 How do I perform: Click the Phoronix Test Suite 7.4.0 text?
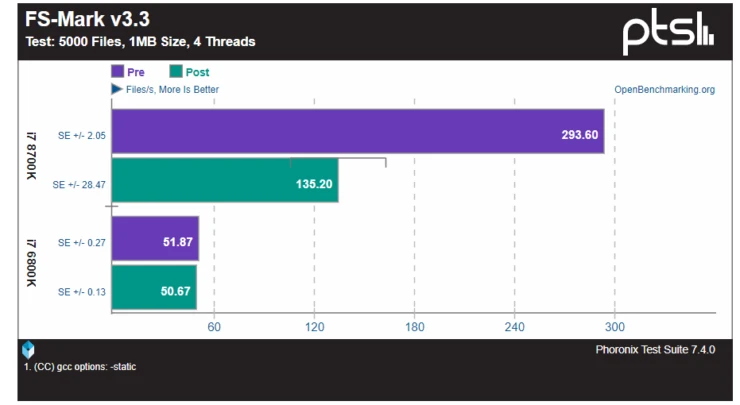pos(655,348)
